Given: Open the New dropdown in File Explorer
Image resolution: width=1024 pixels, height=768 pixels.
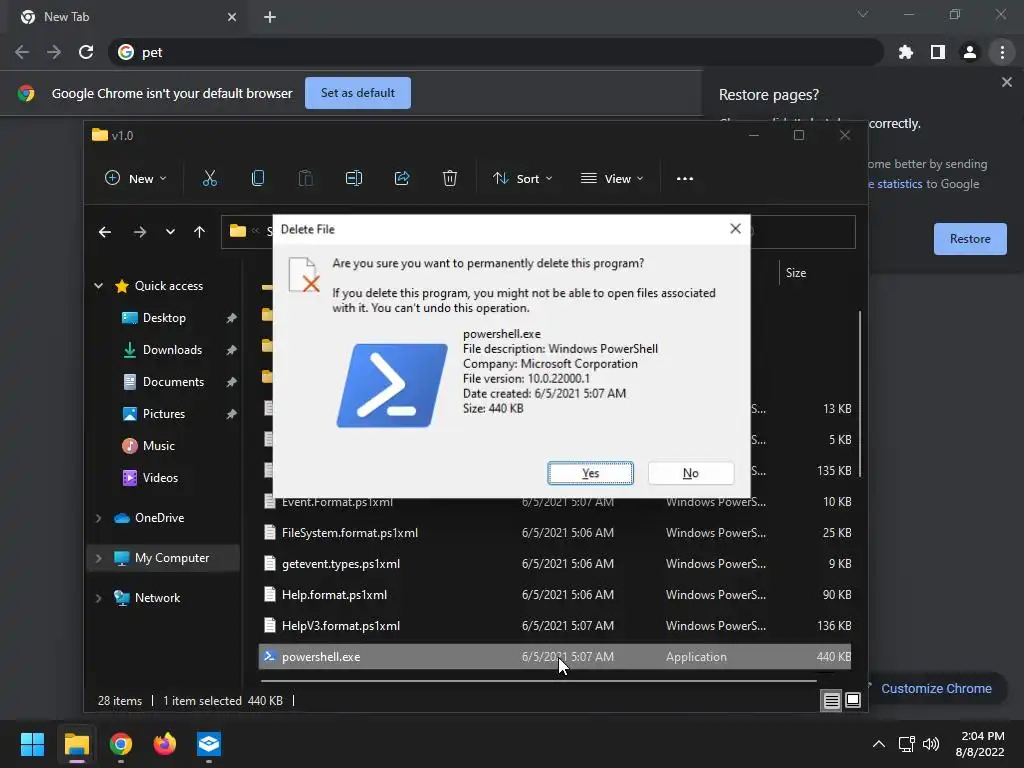Looking at the screenshot, I should (x=136, y=178).
